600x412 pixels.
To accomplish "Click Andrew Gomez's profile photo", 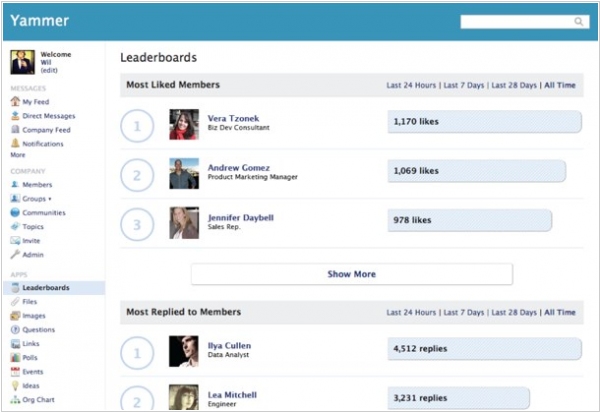I will pos(184,174).
